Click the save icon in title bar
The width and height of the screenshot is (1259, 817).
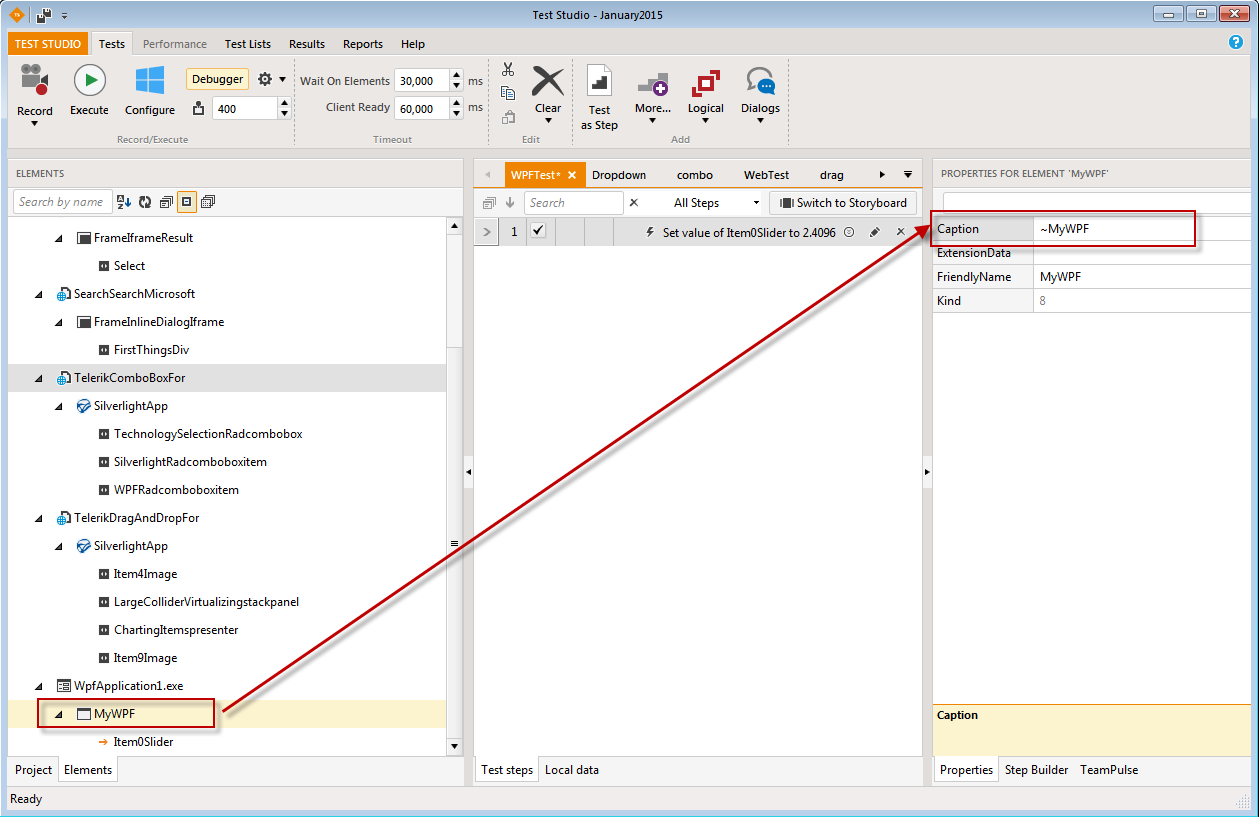point(44,15)
